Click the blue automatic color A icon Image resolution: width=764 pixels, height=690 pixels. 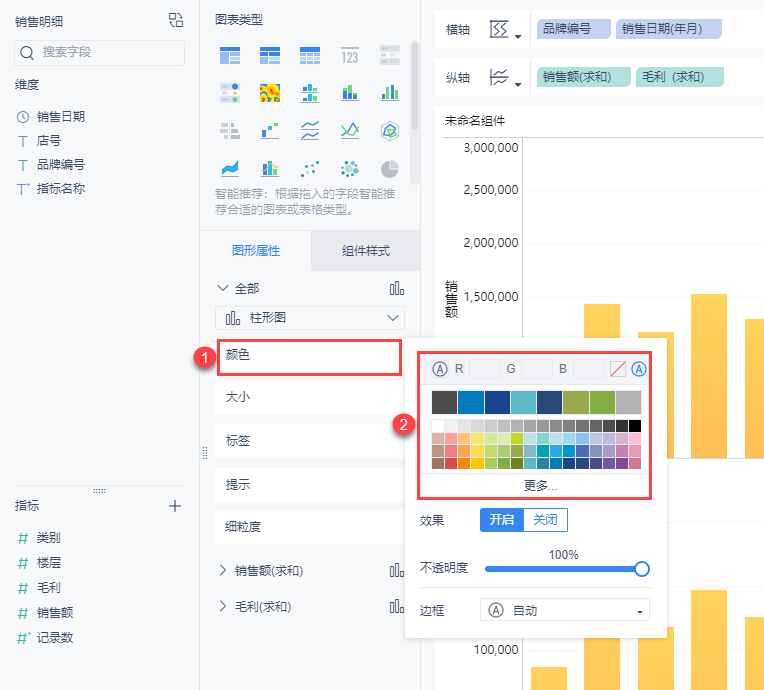click(639, 369)
